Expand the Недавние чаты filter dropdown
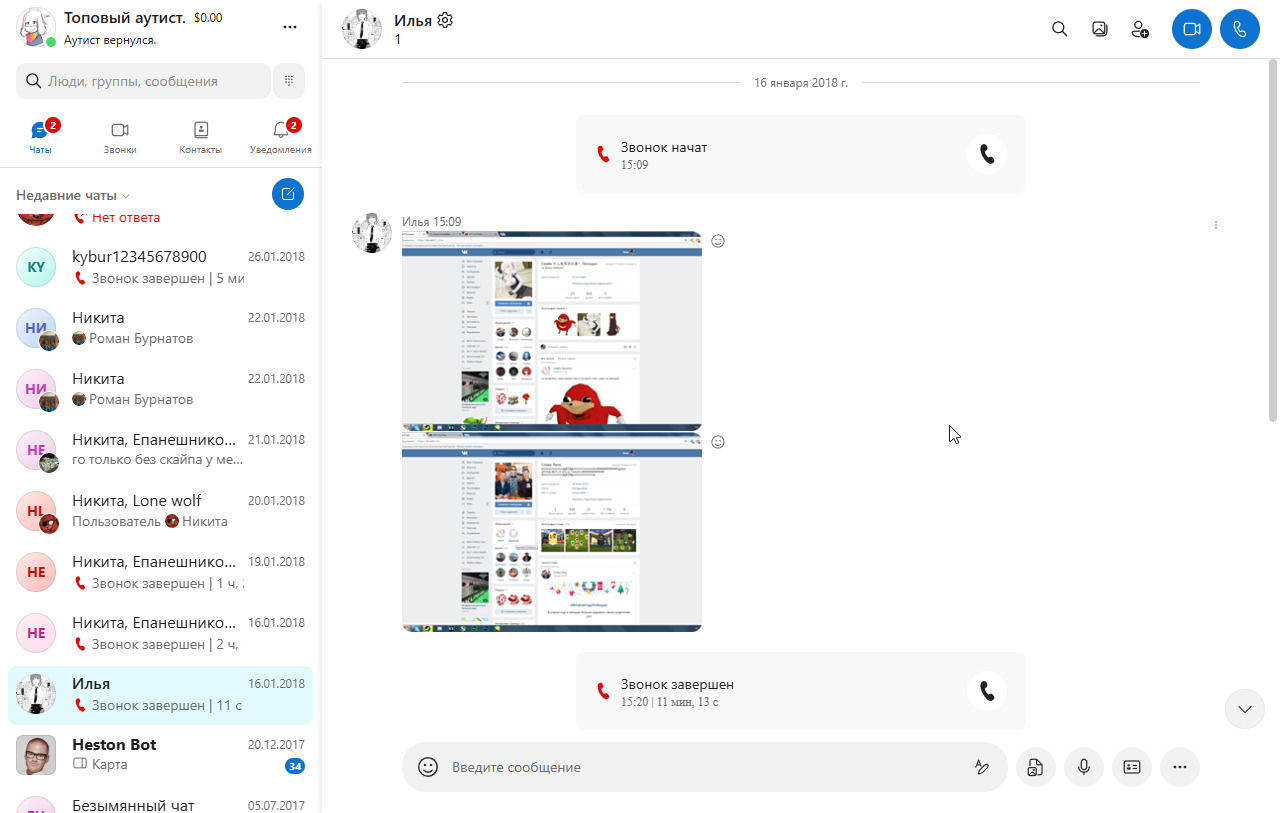The height and width of the screenshot is (813, 1280). coord(73,195)
